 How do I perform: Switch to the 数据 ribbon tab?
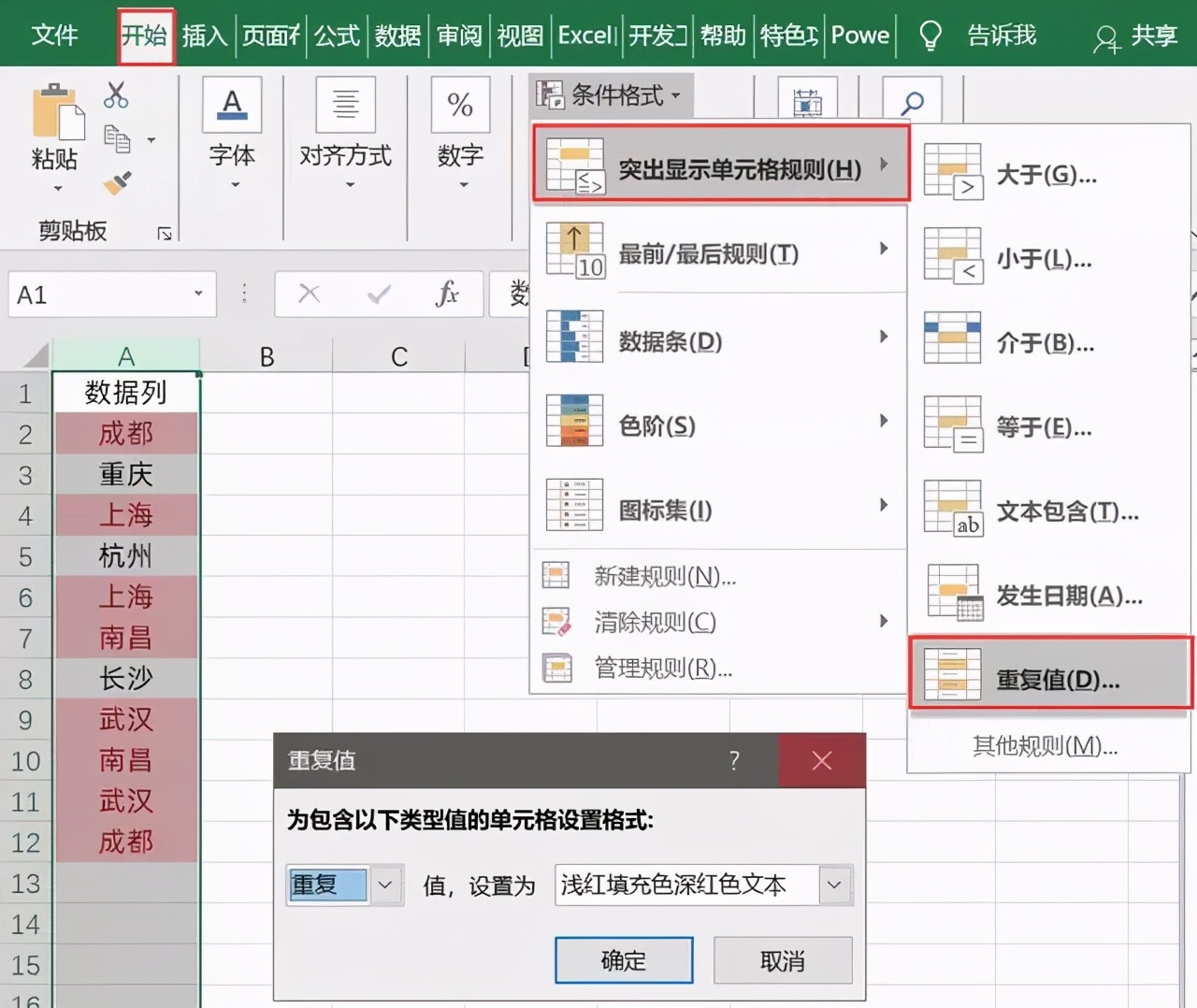coord(397,35)
